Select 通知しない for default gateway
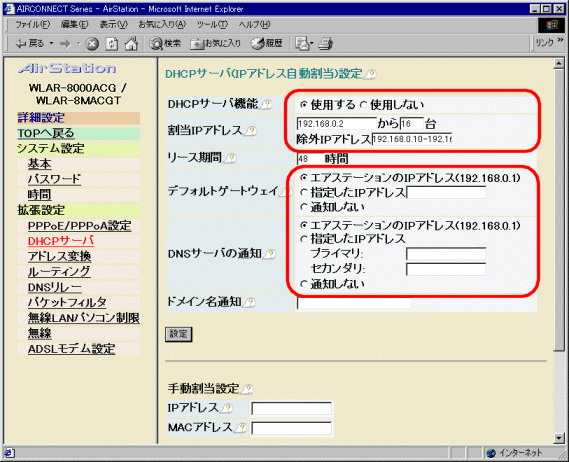 click(304, 207)
